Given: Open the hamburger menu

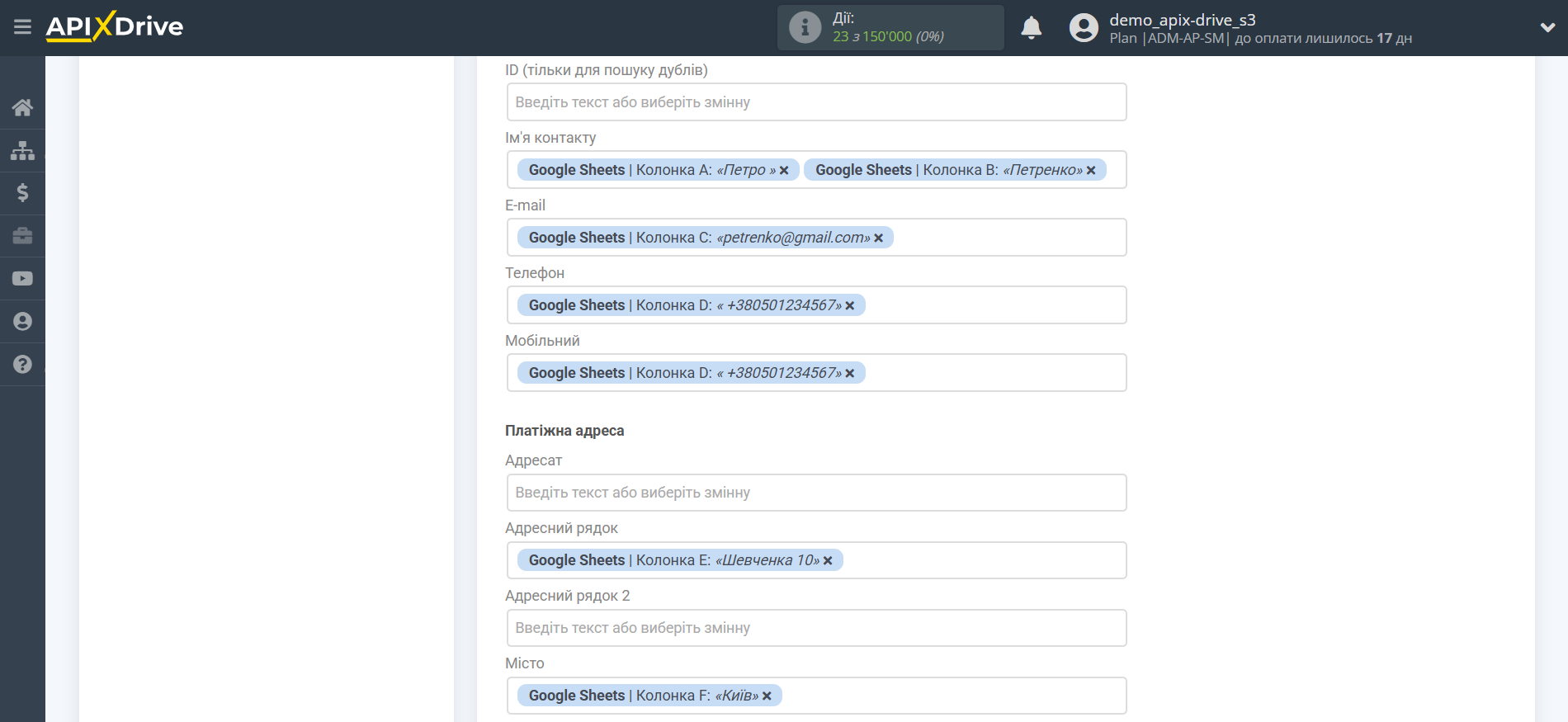Looking at the screenshot, I should 22,27.
